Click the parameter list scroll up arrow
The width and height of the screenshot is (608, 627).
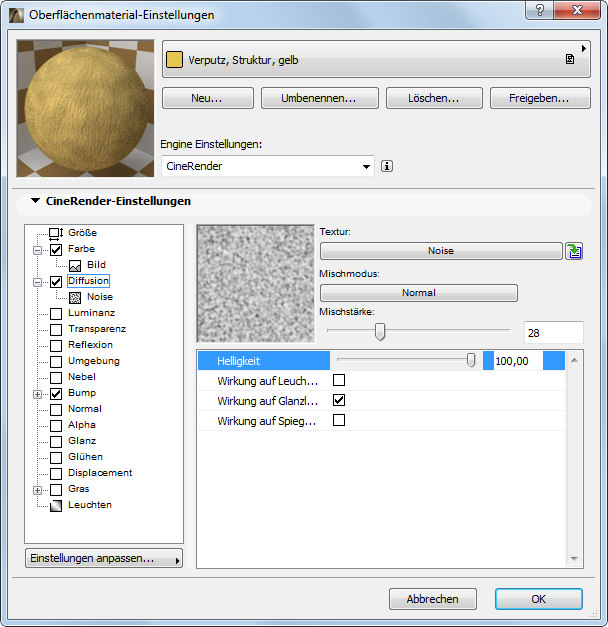(x=574, y=360)
